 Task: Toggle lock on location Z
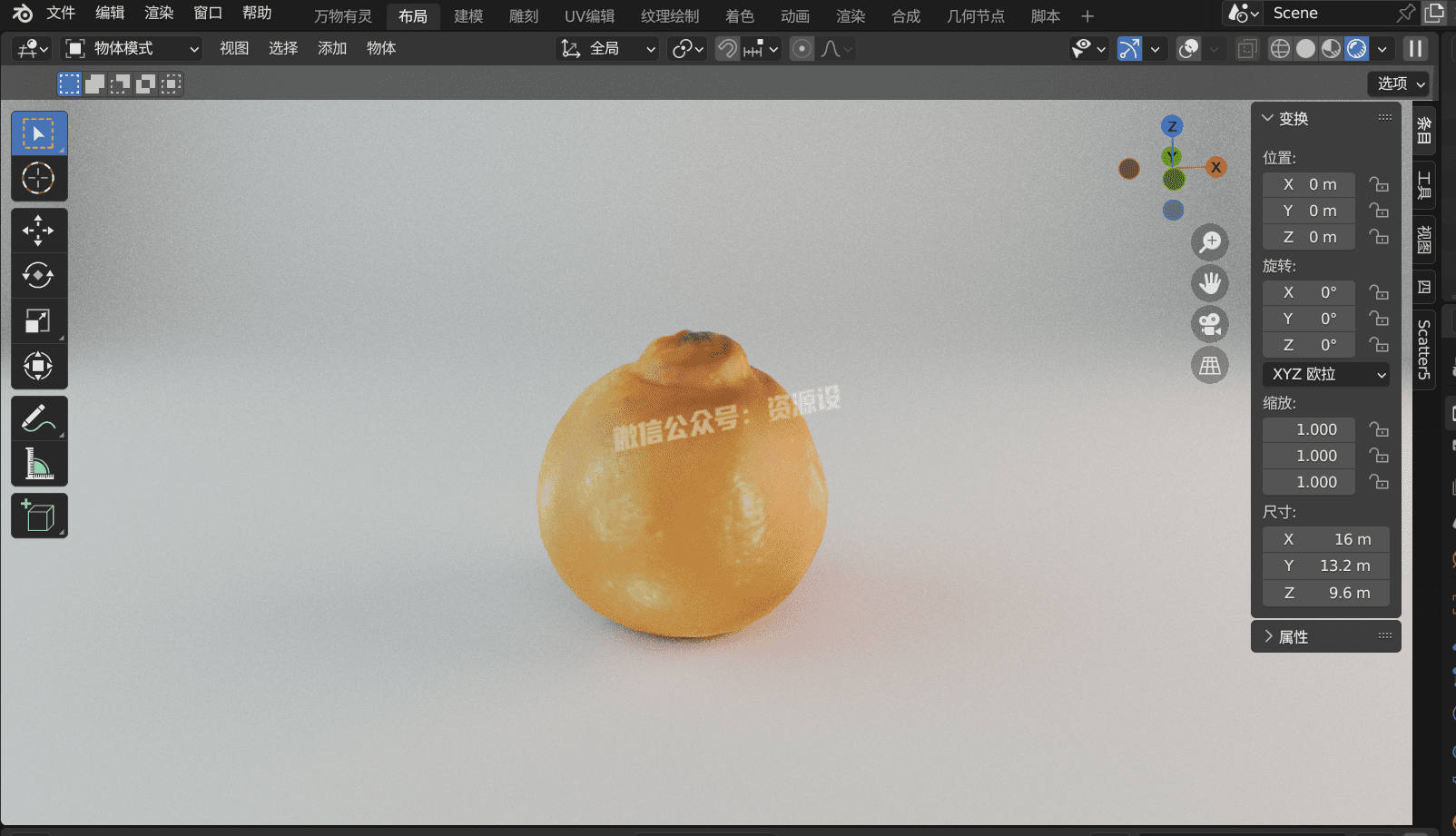[x=1379, y=237]
